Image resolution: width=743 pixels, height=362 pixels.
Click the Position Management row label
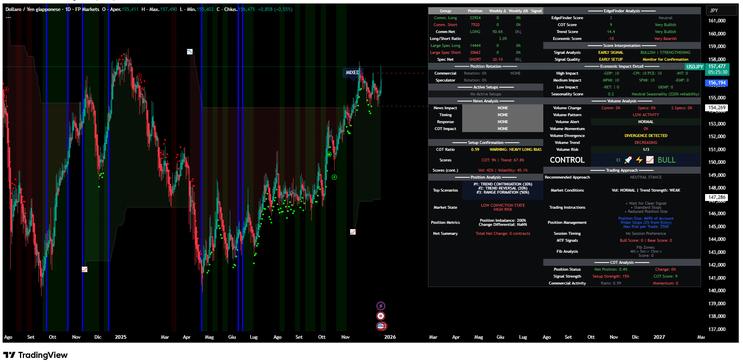[567, 222]
